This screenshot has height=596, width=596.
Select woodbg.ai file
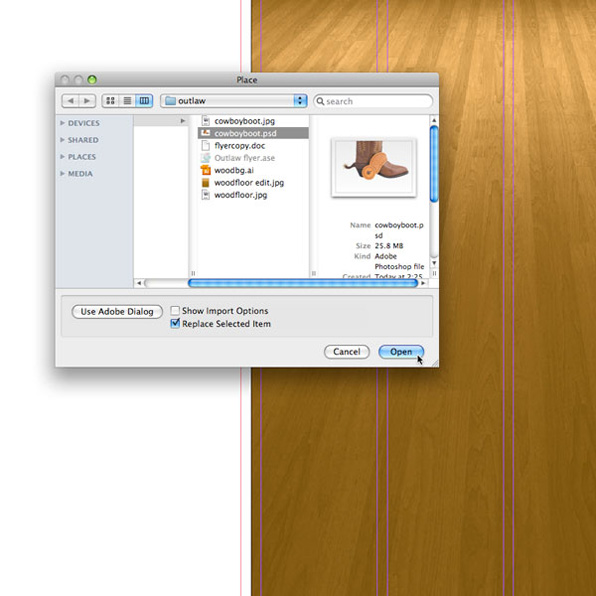coord(253,170)
